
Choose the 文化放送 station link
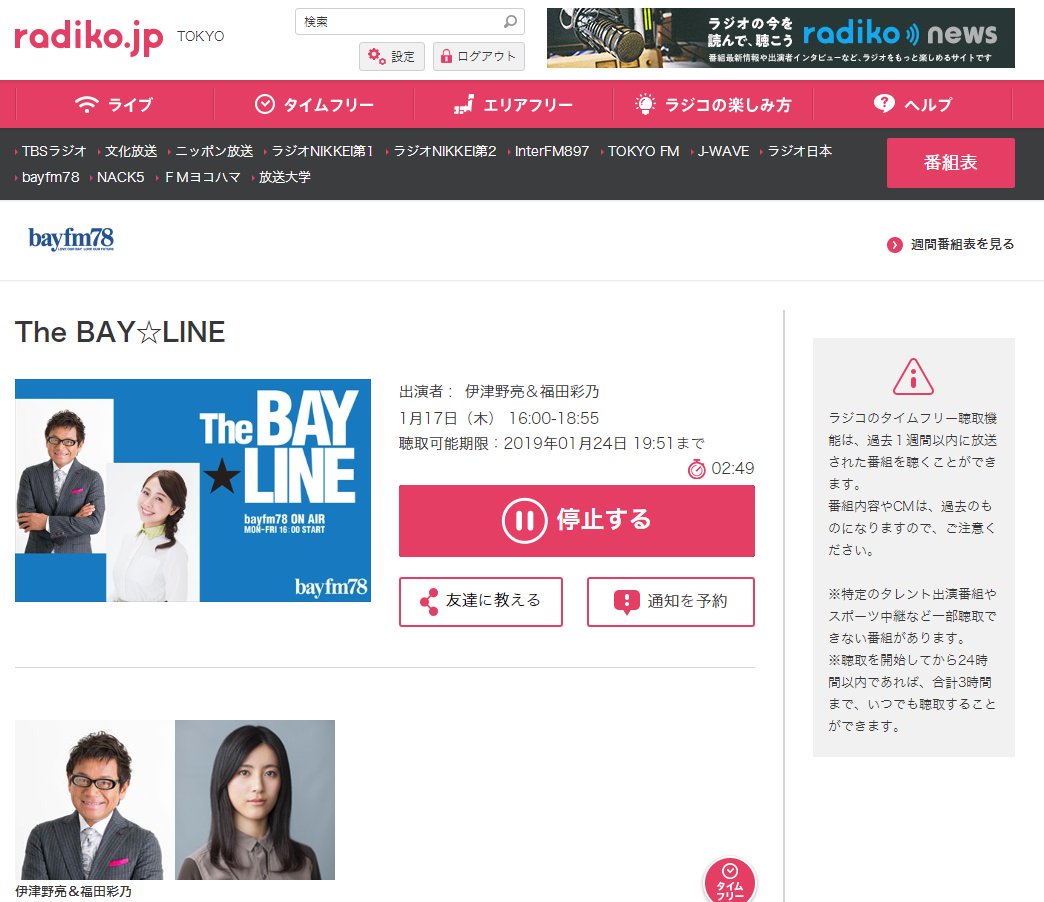130,151
